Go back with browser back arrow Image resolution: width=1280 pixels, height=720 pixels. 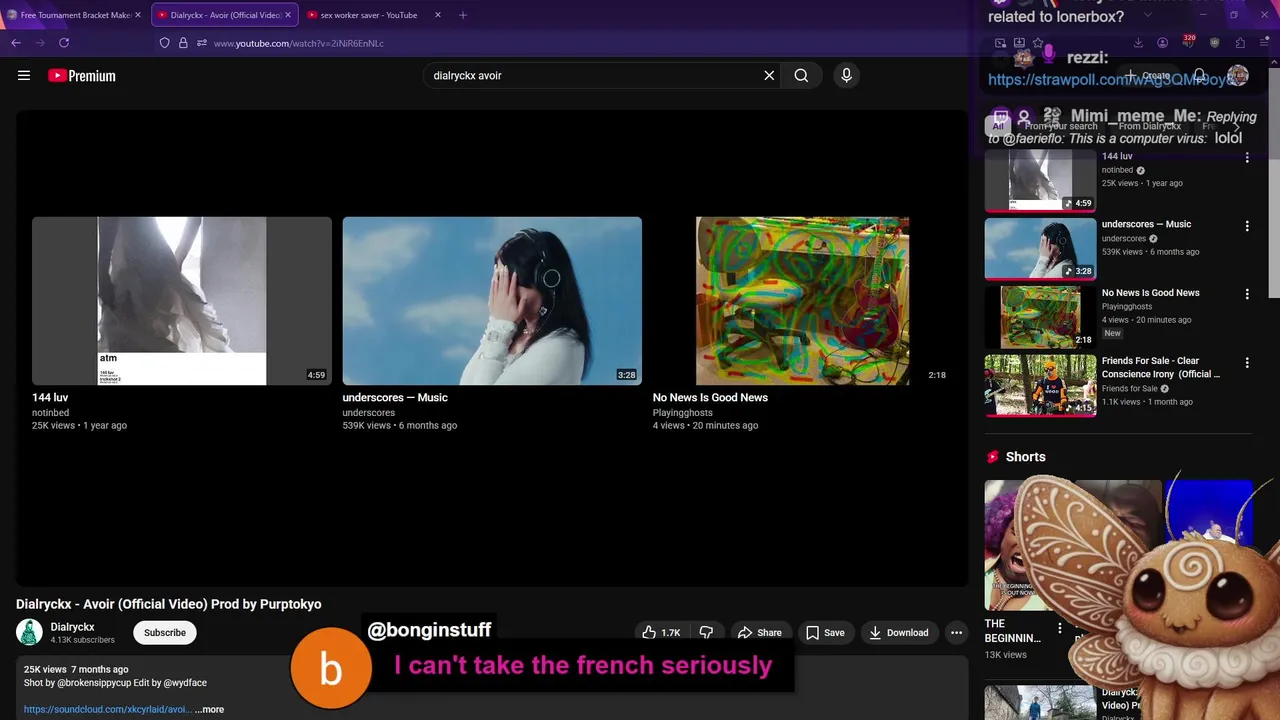point(16,43)
